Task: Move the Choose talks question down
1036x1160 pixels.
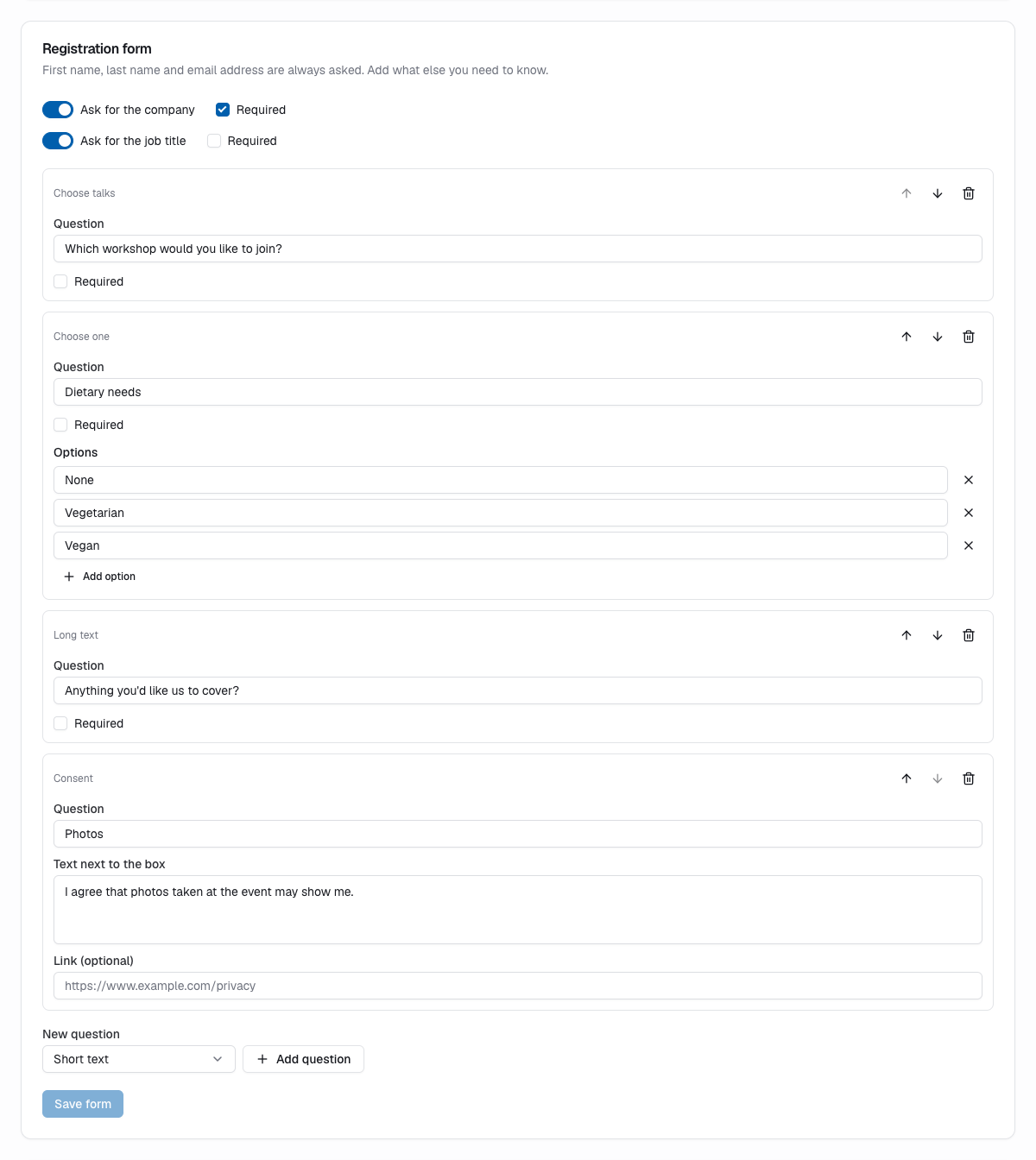Action: click(938, 193)
